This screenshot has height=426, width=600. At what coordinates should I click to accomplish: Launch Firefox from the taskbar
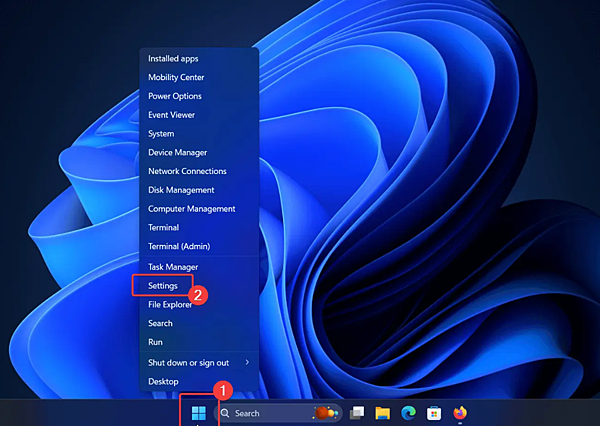(x=460, y=413)
